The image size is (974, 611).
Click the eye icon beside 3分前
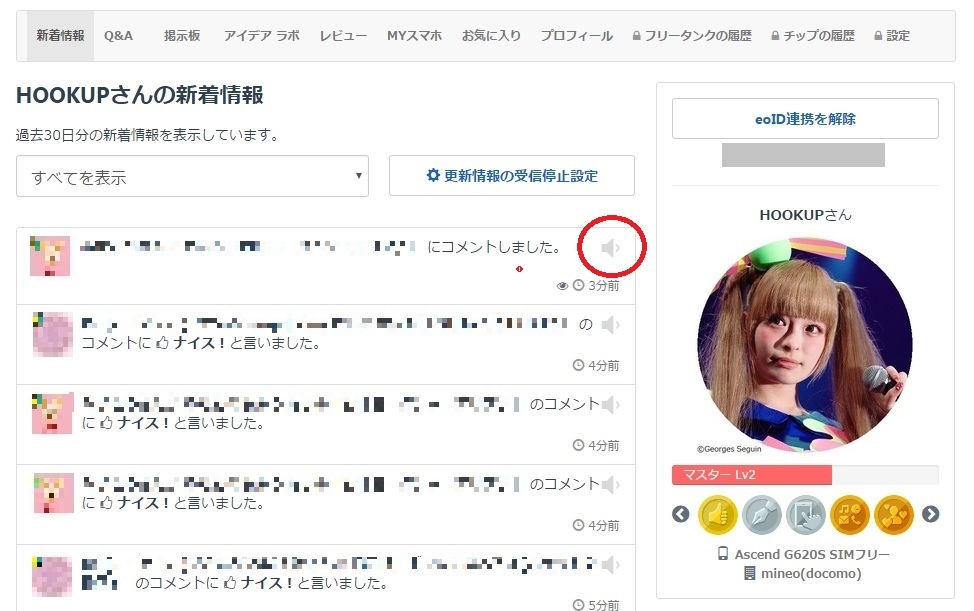pos(562,286)
